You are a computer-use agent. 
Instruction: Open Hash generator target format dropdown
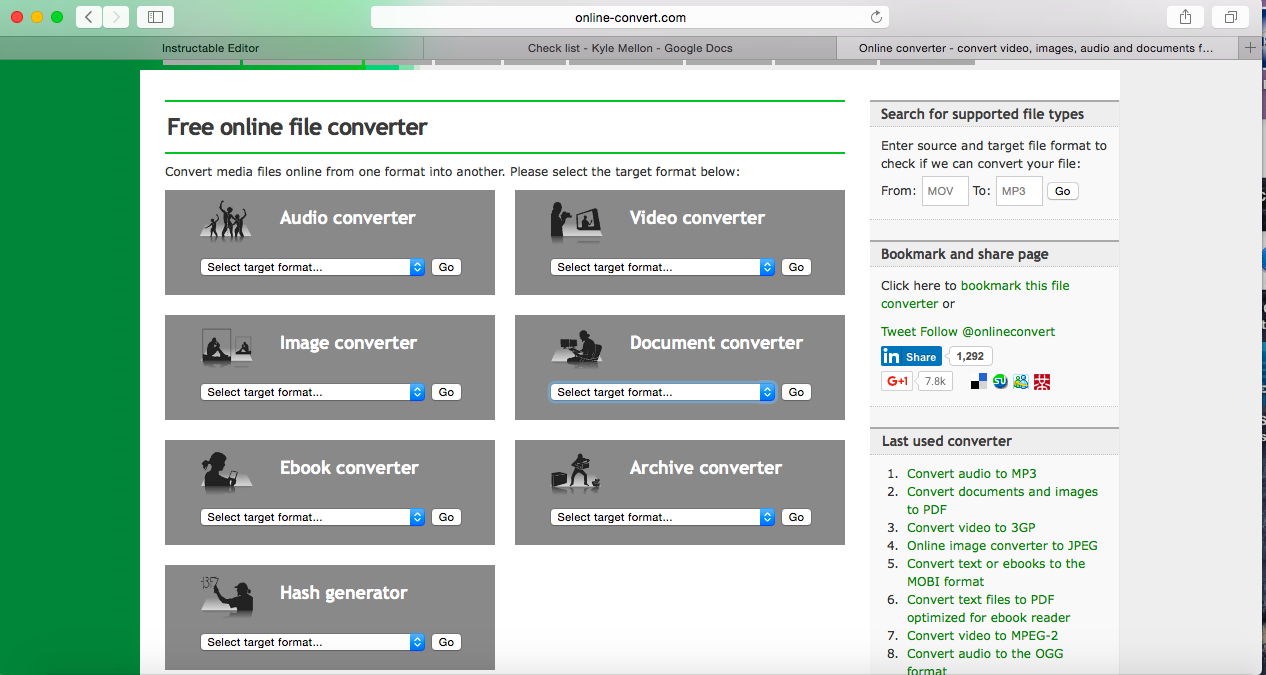click(x=313, y=642)
